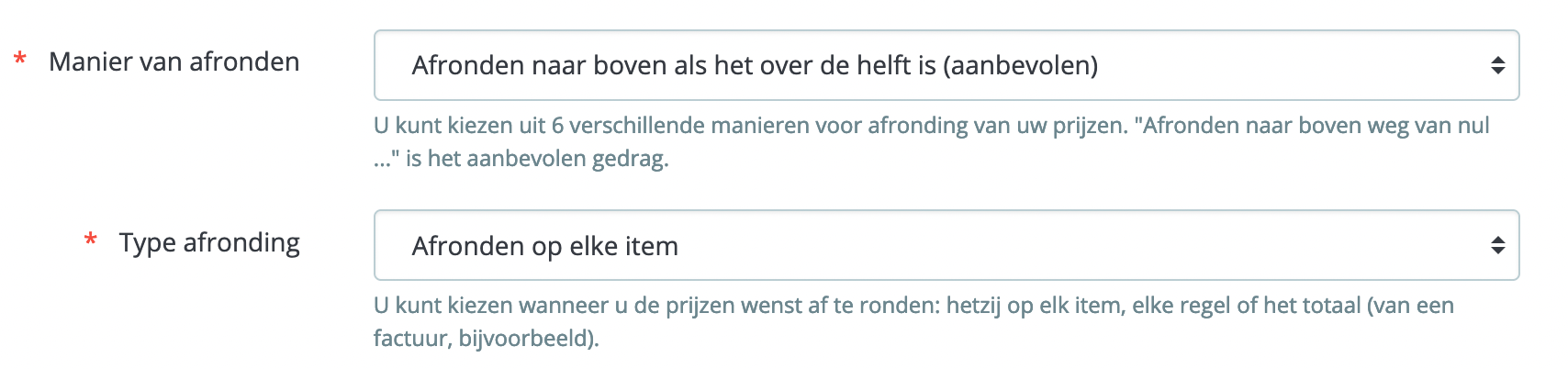Click the 'factuur, bijvoorbeeld' hint line
The height and width of the screenshot is (369, 1568).
coord(486,338)
